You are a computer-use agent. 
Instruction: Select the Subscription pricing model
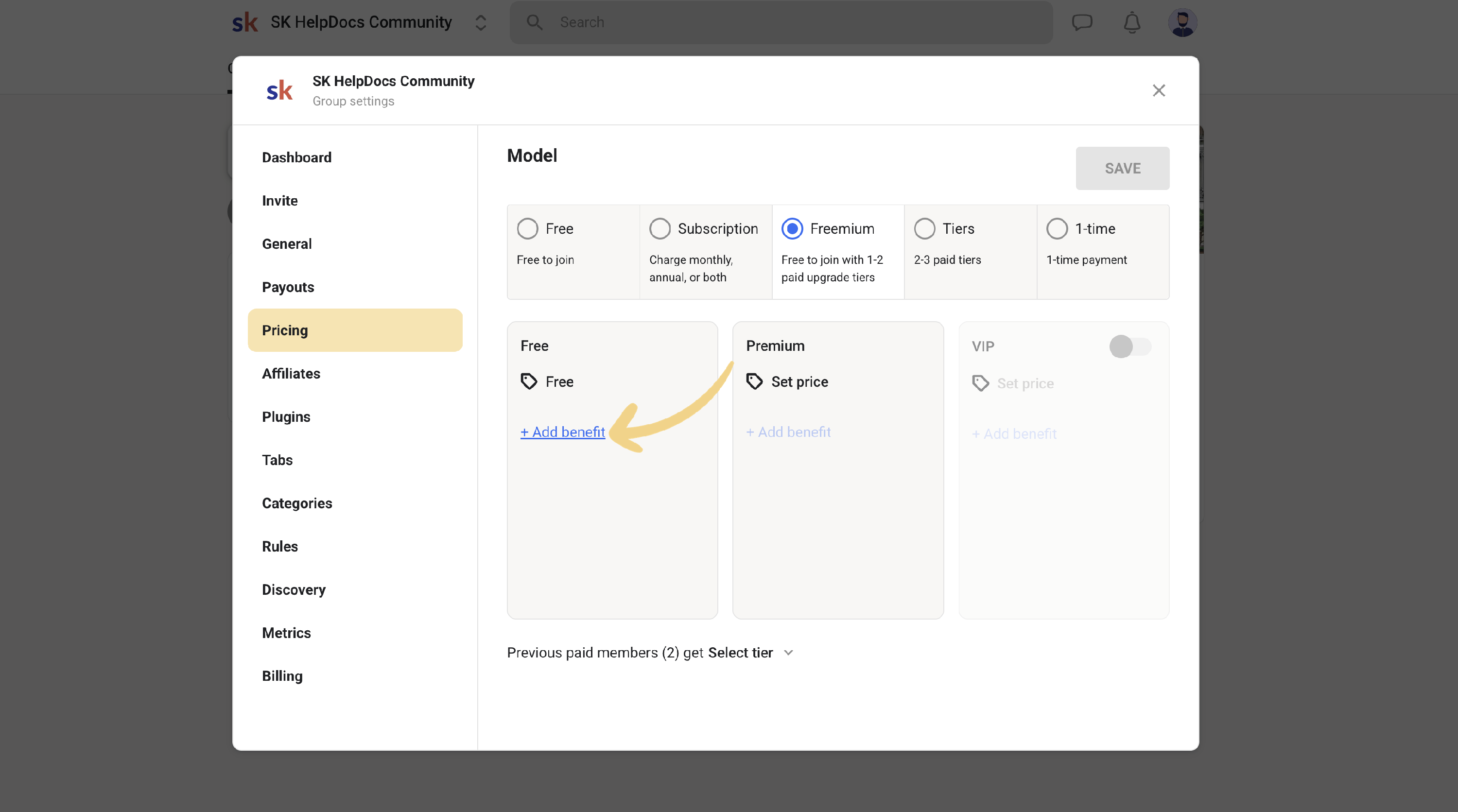click(660, 228)
